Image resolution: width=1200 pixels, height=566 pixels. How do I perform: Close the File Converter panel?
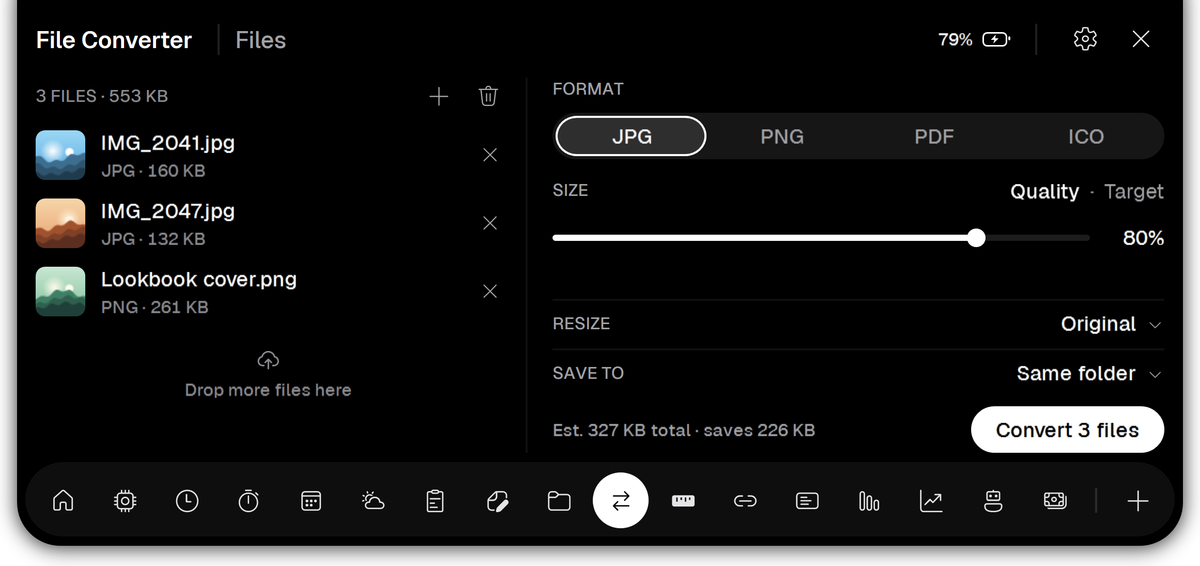(1141, 39)
